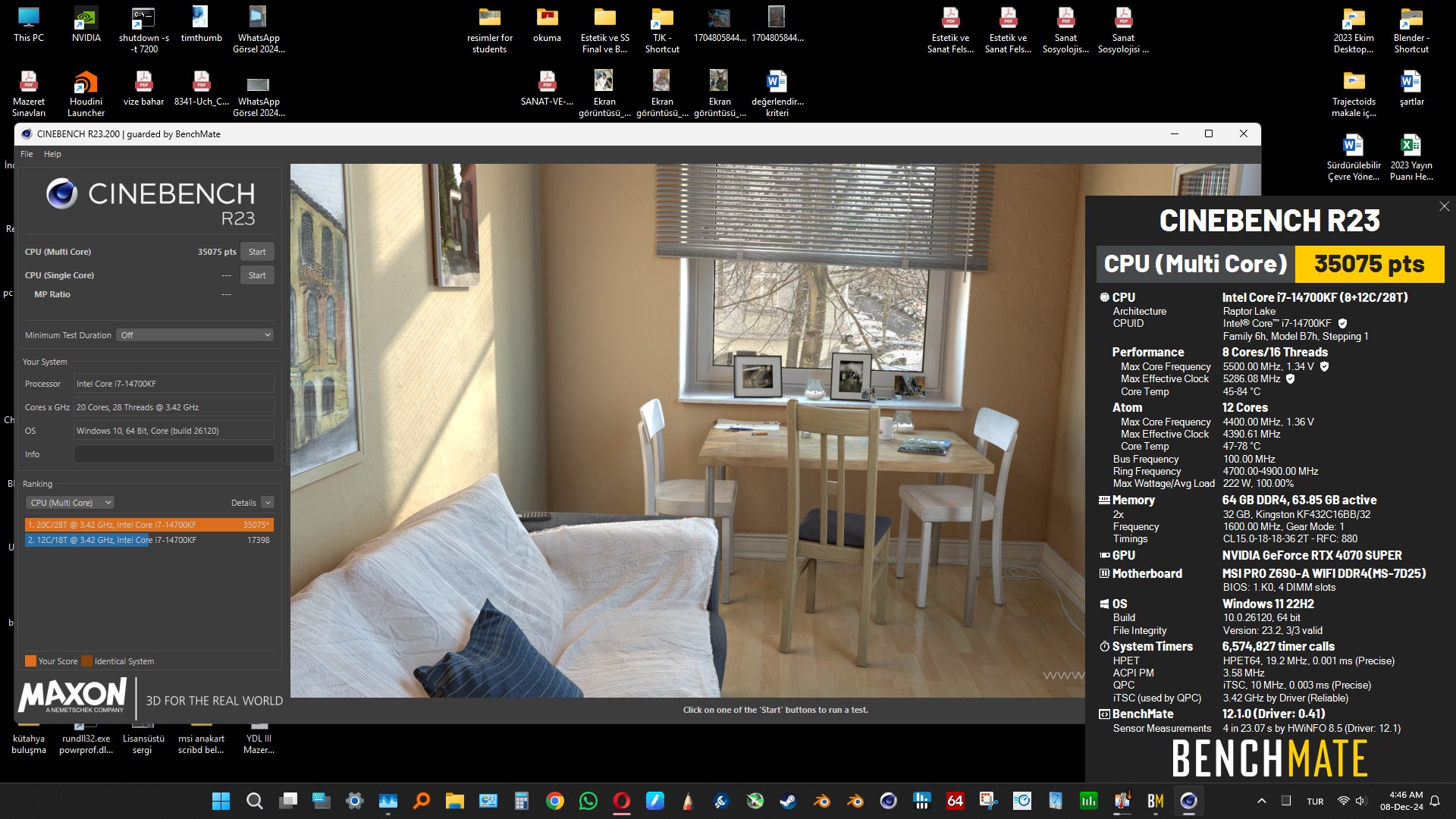Start the CPU Multi Core test
The image size is (1456, 819).
tap(257, 252)
